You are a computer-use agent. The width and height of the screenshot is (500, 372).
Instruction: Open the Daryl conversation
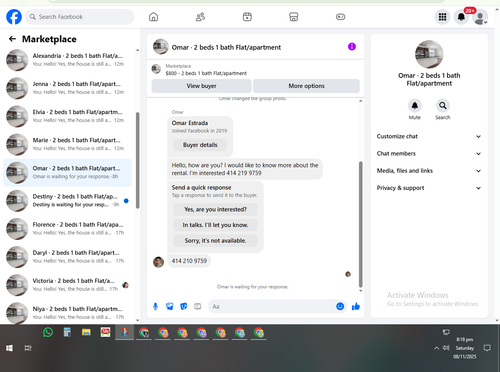click(67, 257)
